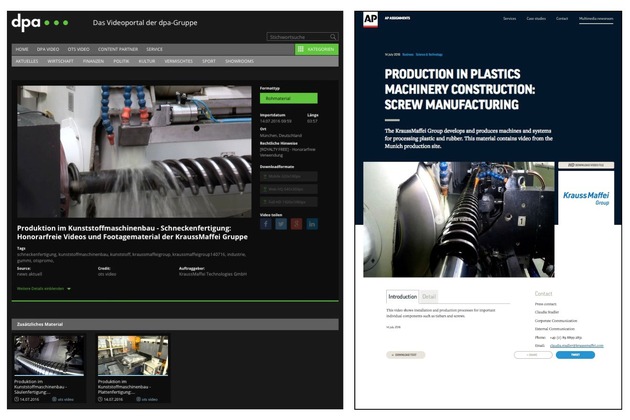630x420 pixels.
Task: Click the Säulenfertigung video title link
Action: coord(39,387)
